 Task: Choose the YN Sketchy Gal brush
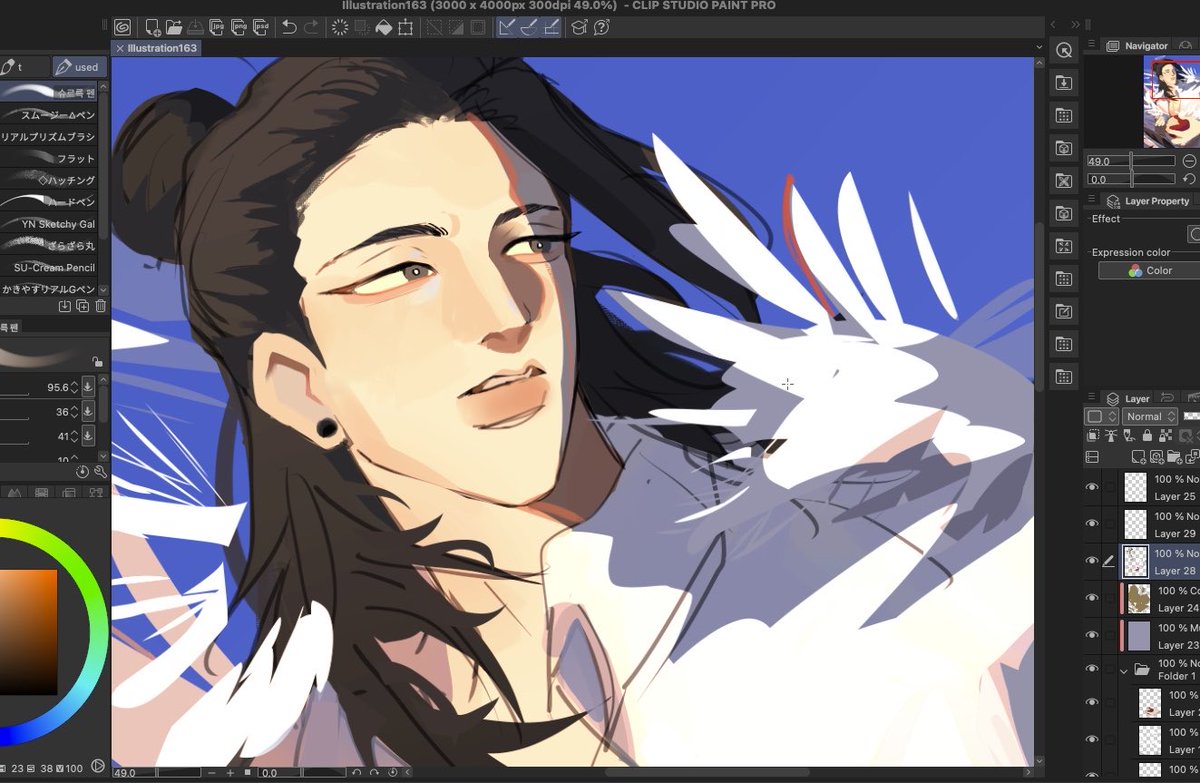(x=50, y=224)
